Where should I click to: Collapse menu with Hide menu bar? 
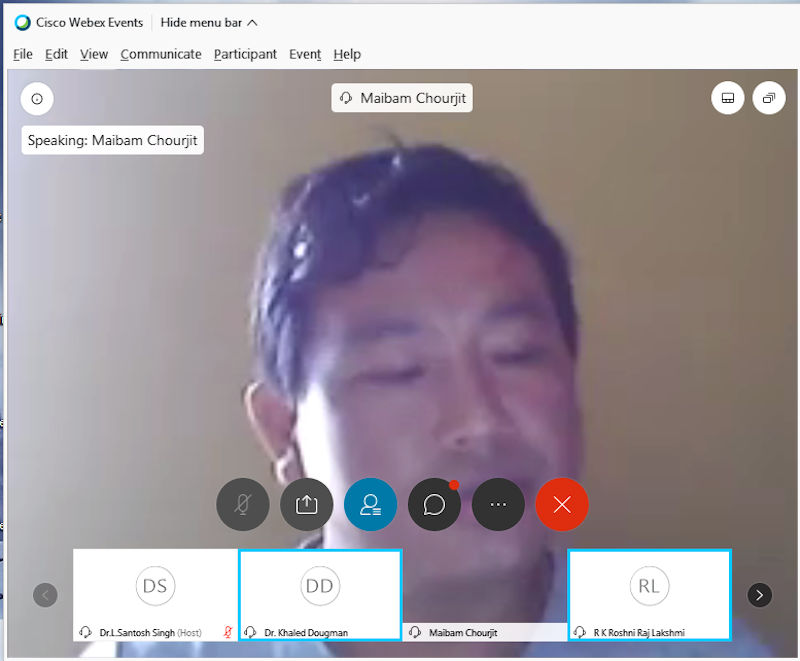(x=209, y=22)
